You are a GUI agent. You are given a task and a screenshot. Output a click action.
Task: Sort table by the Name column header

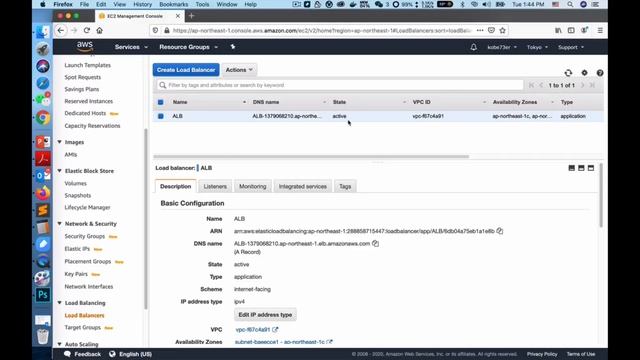click(x=180, y=102)
